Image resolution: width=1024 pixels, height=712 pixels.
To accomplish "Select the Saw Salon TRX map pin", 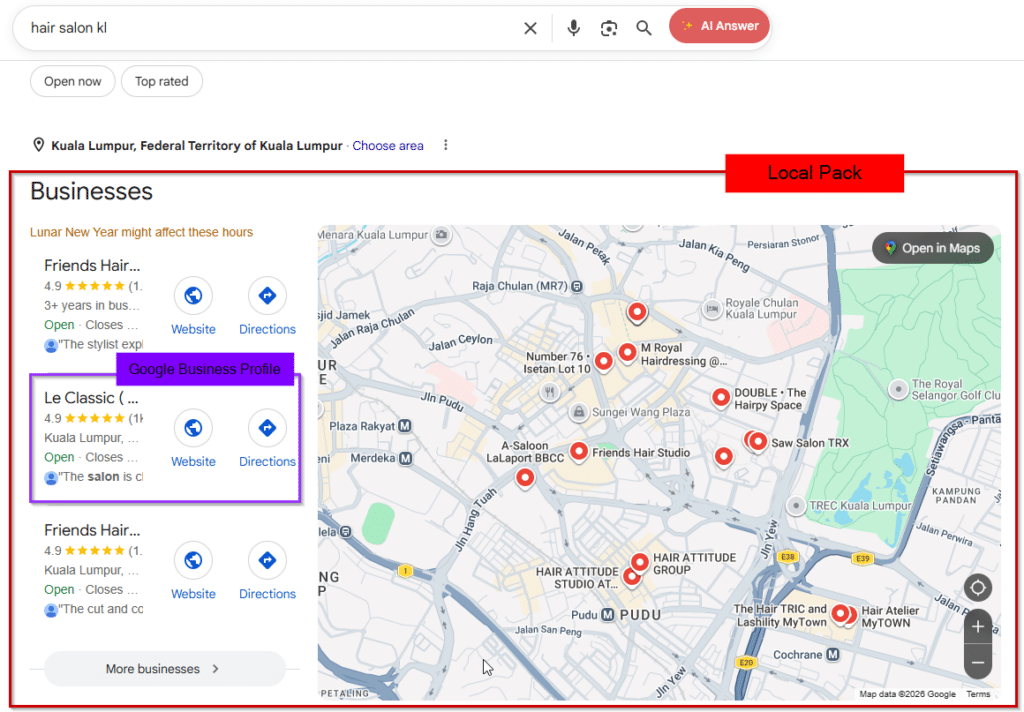I will pos(757,440).
